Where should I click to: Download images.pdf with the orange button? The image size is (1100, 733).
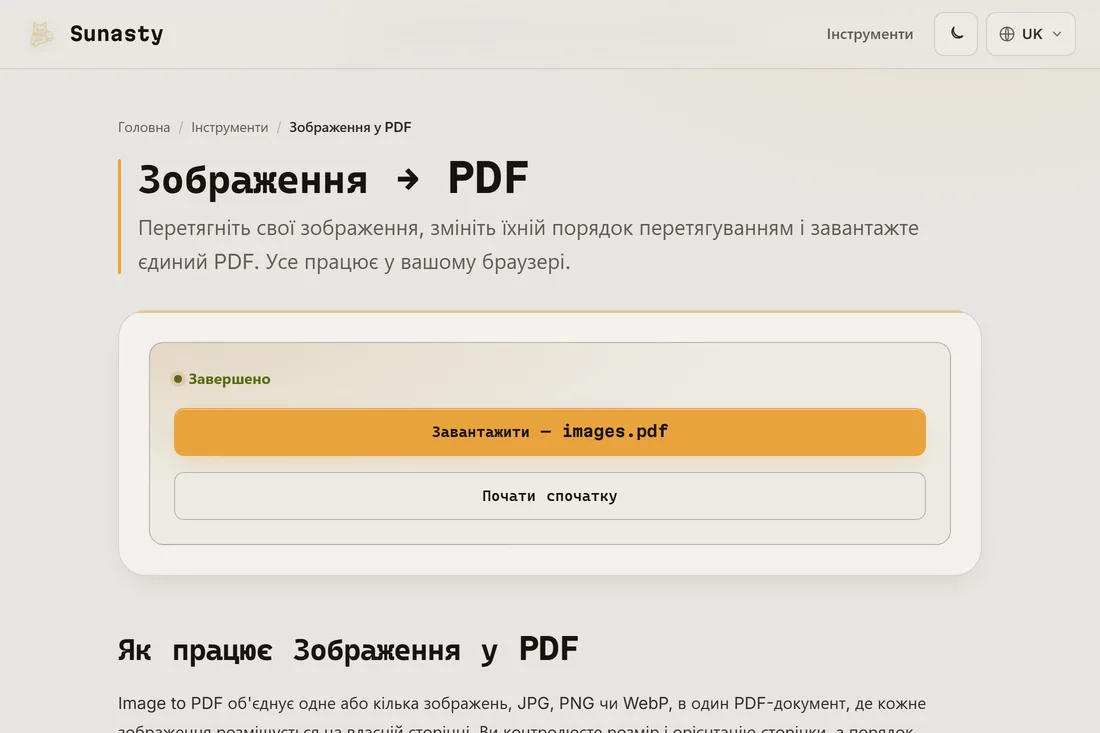549,432
